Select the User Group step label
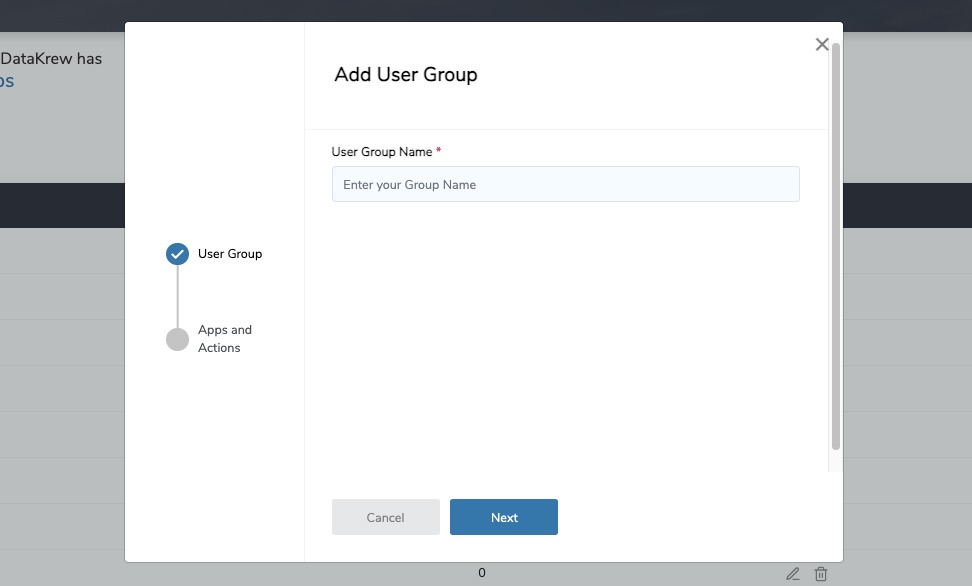 (x=230, y=254)
